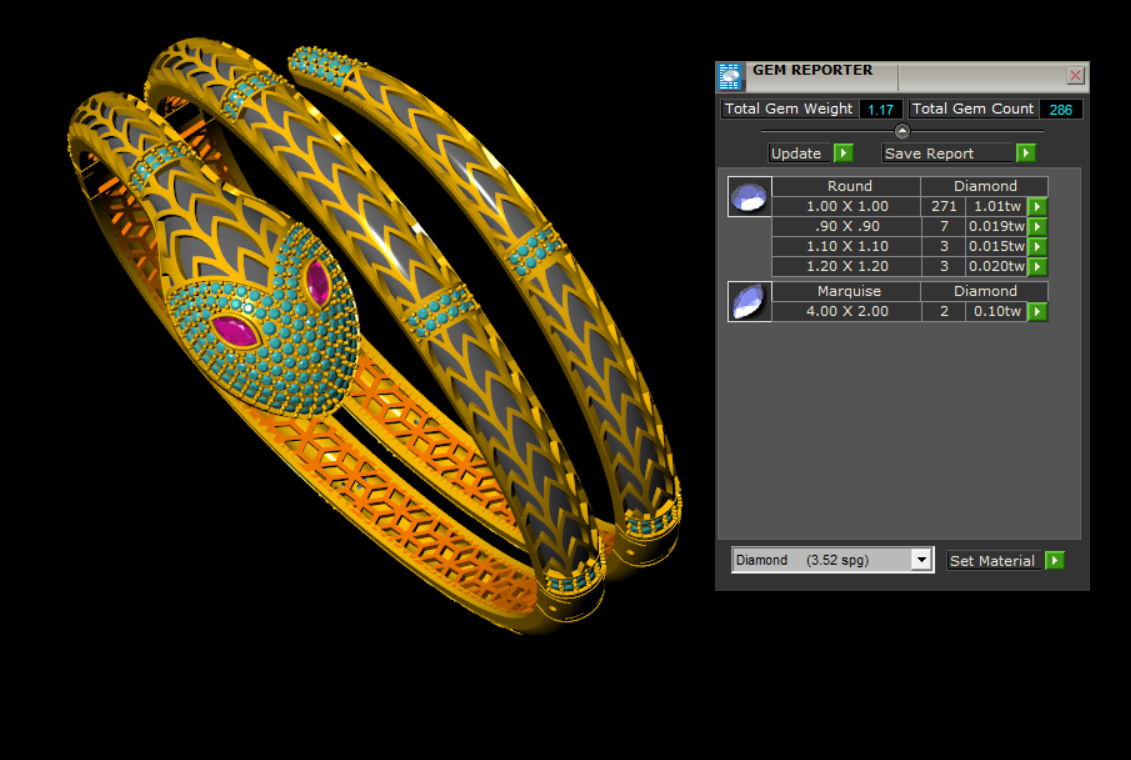Click green arrow for .90 X .90 row

tap(1038, 227)
